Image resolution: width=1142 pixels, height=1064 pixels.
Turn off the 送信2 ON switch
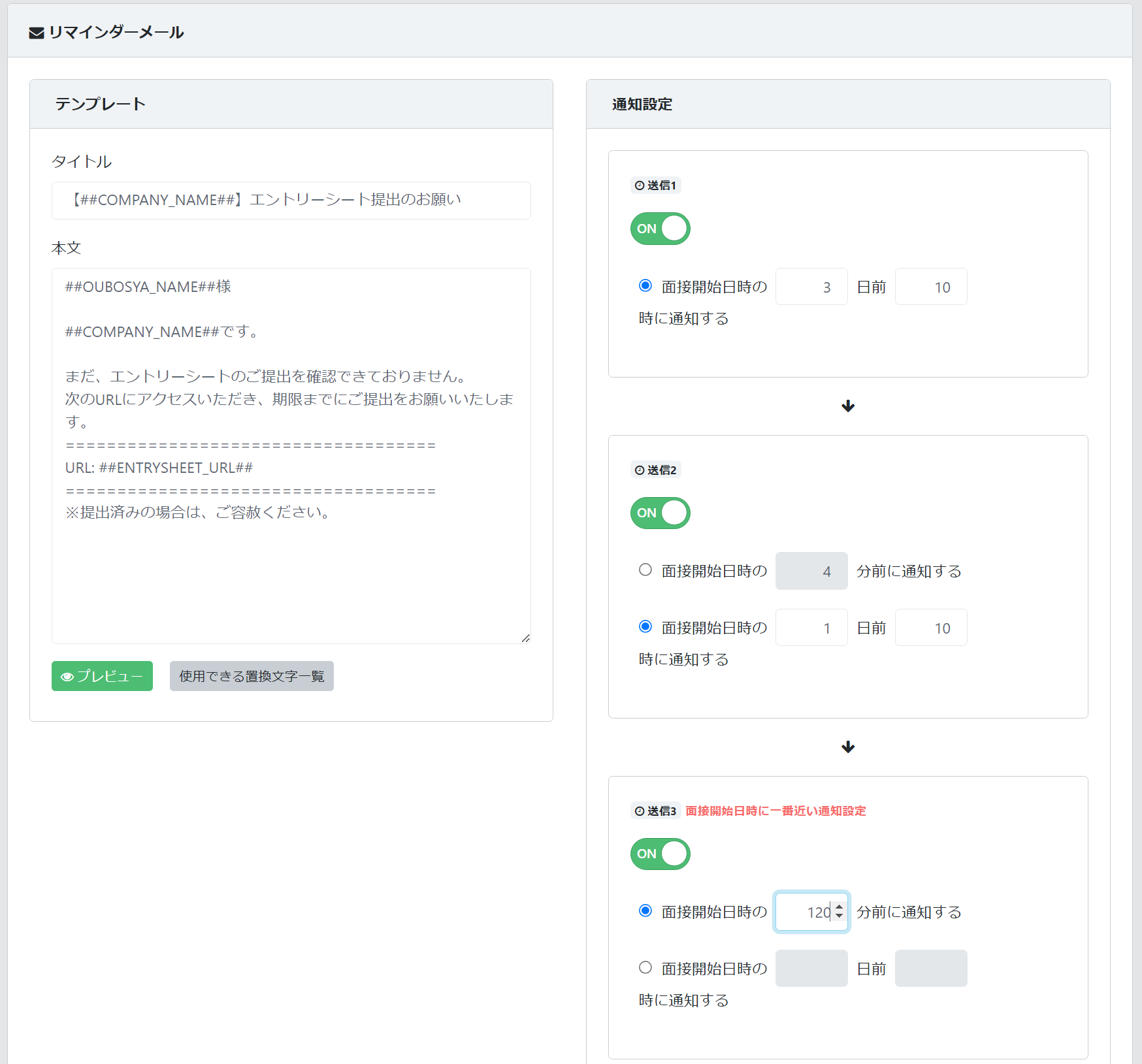[x=660, y=513]
